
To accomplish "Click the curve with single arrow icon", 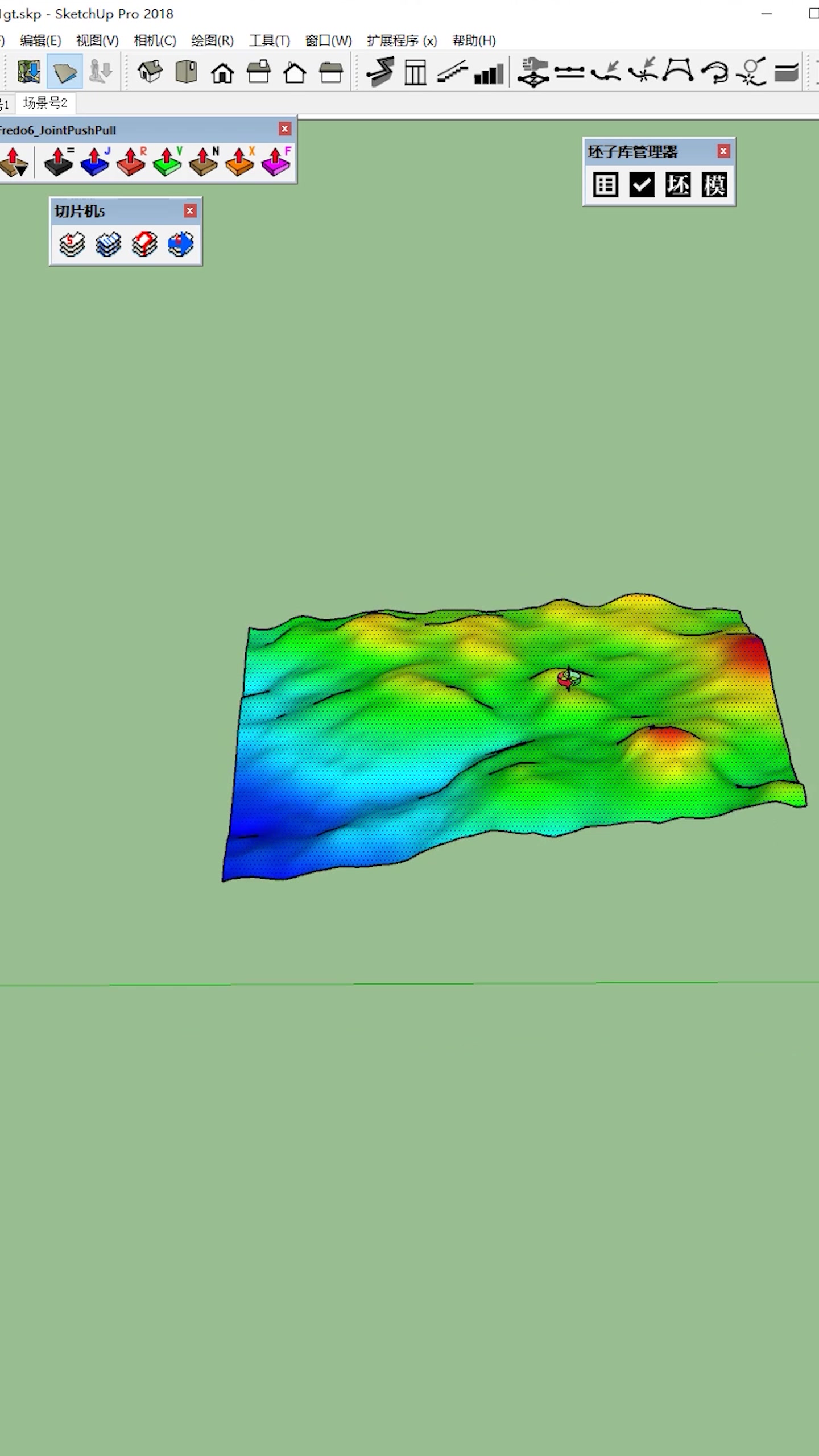I will click(606, 72).
